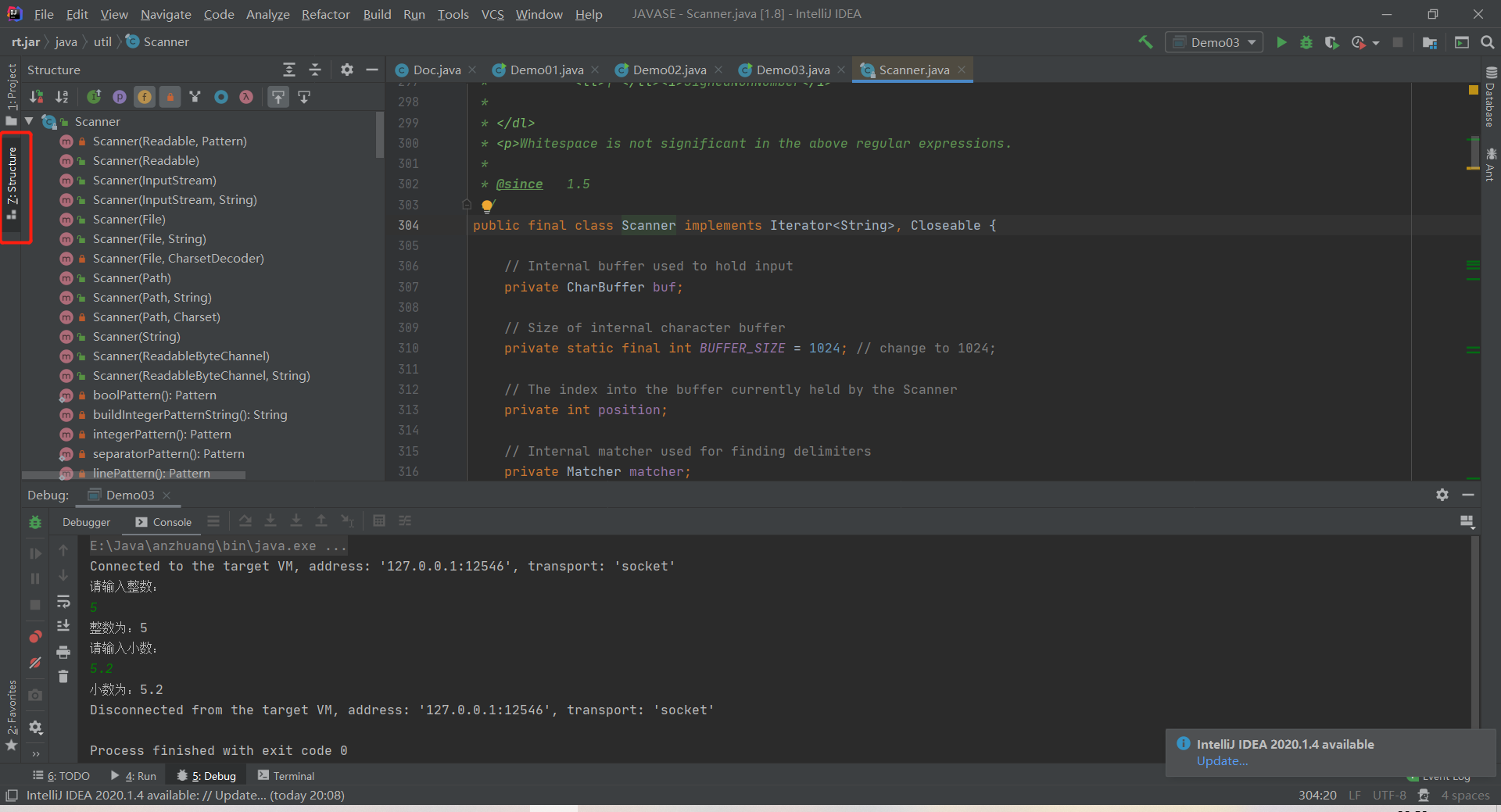
Task: Minimize Debug panel with minus icon
Action: coord(1468,495)
